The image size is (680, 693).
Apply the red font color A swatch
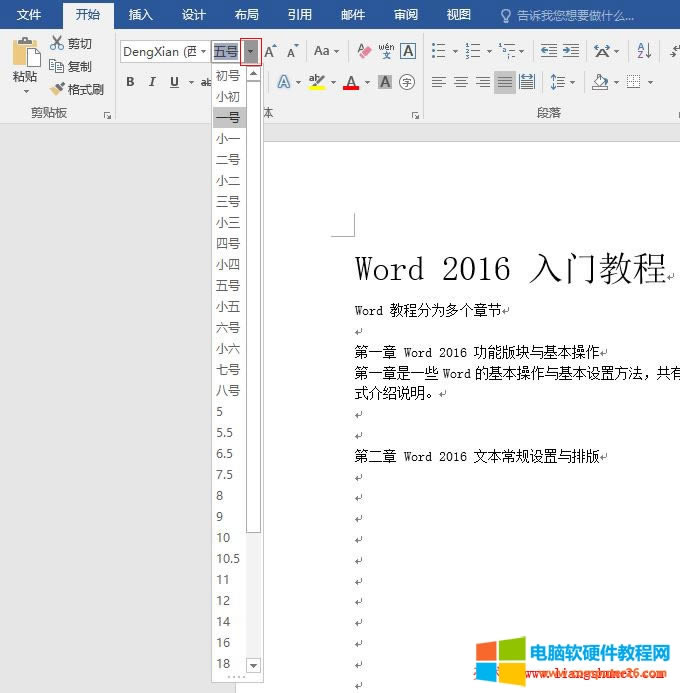350,82
